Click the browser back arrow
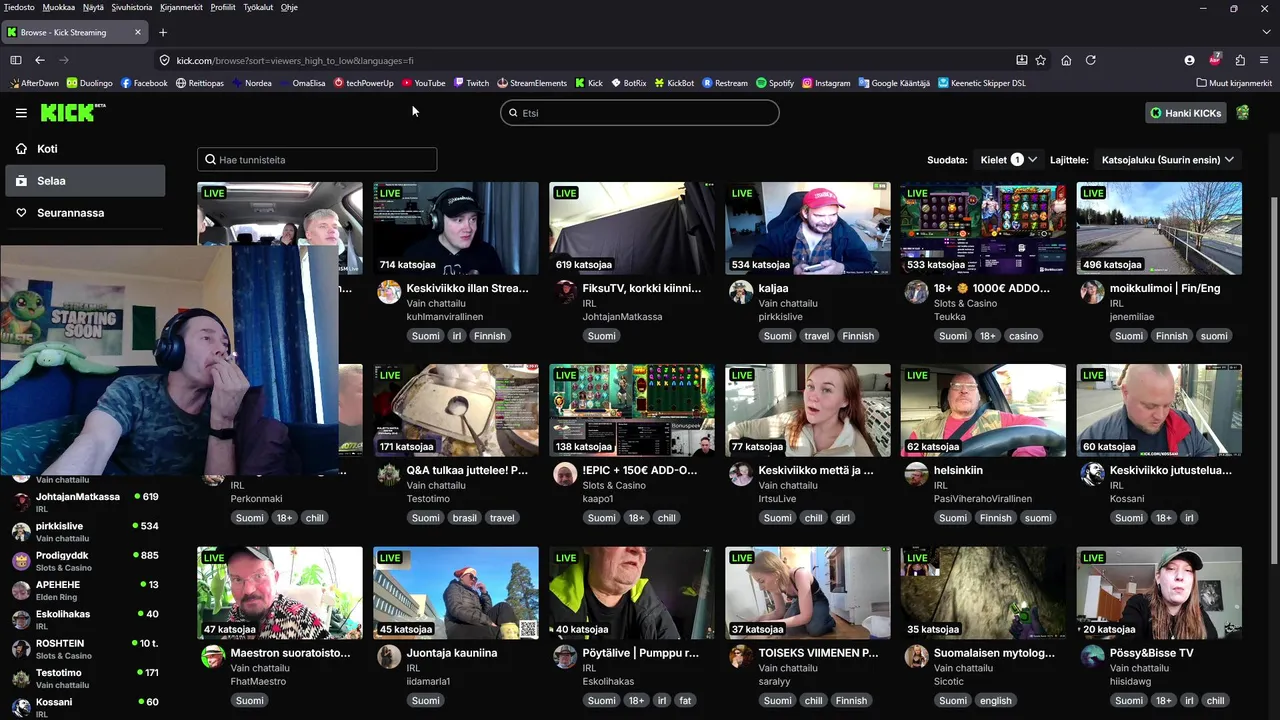Image resolution: width=1280 pixels, height=720 pixels. click(x=40, y=60)
